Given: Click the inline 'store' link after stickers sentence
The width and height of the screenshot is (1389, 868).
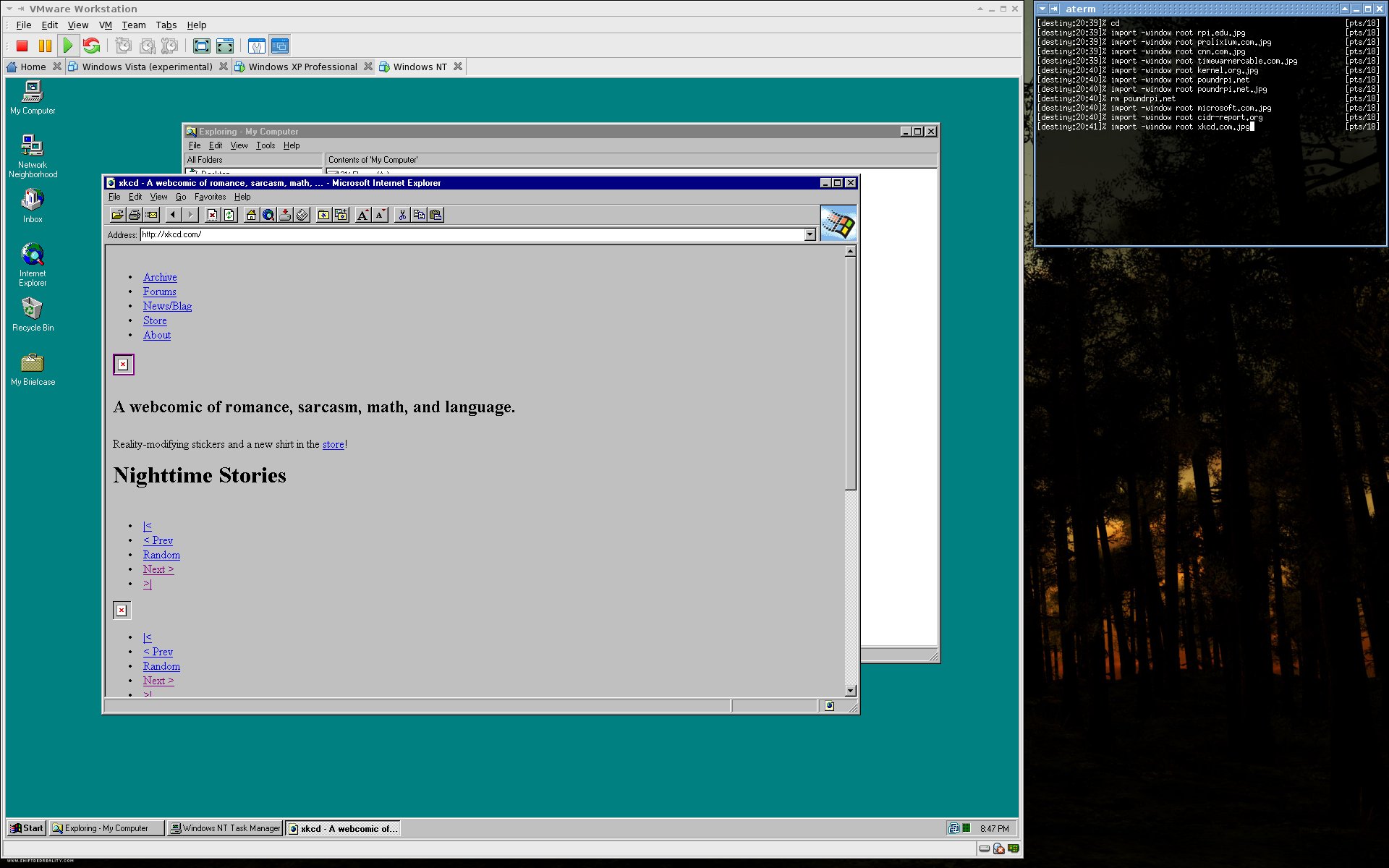Looking at the screenshot, I should (334, 444).
